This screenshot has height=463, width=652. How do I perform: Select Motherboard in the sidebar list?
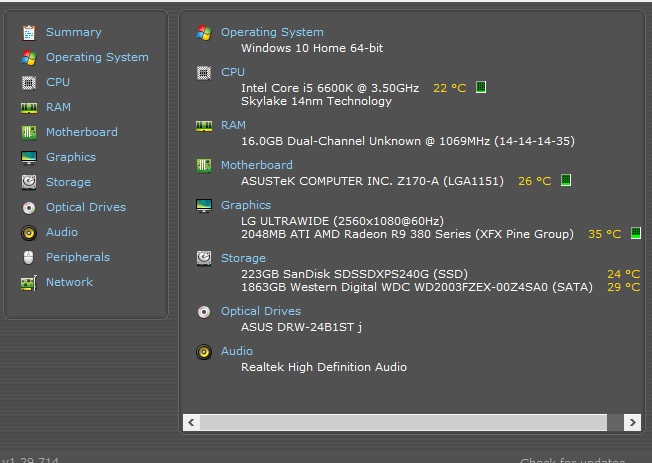click(x=82, y=132)
